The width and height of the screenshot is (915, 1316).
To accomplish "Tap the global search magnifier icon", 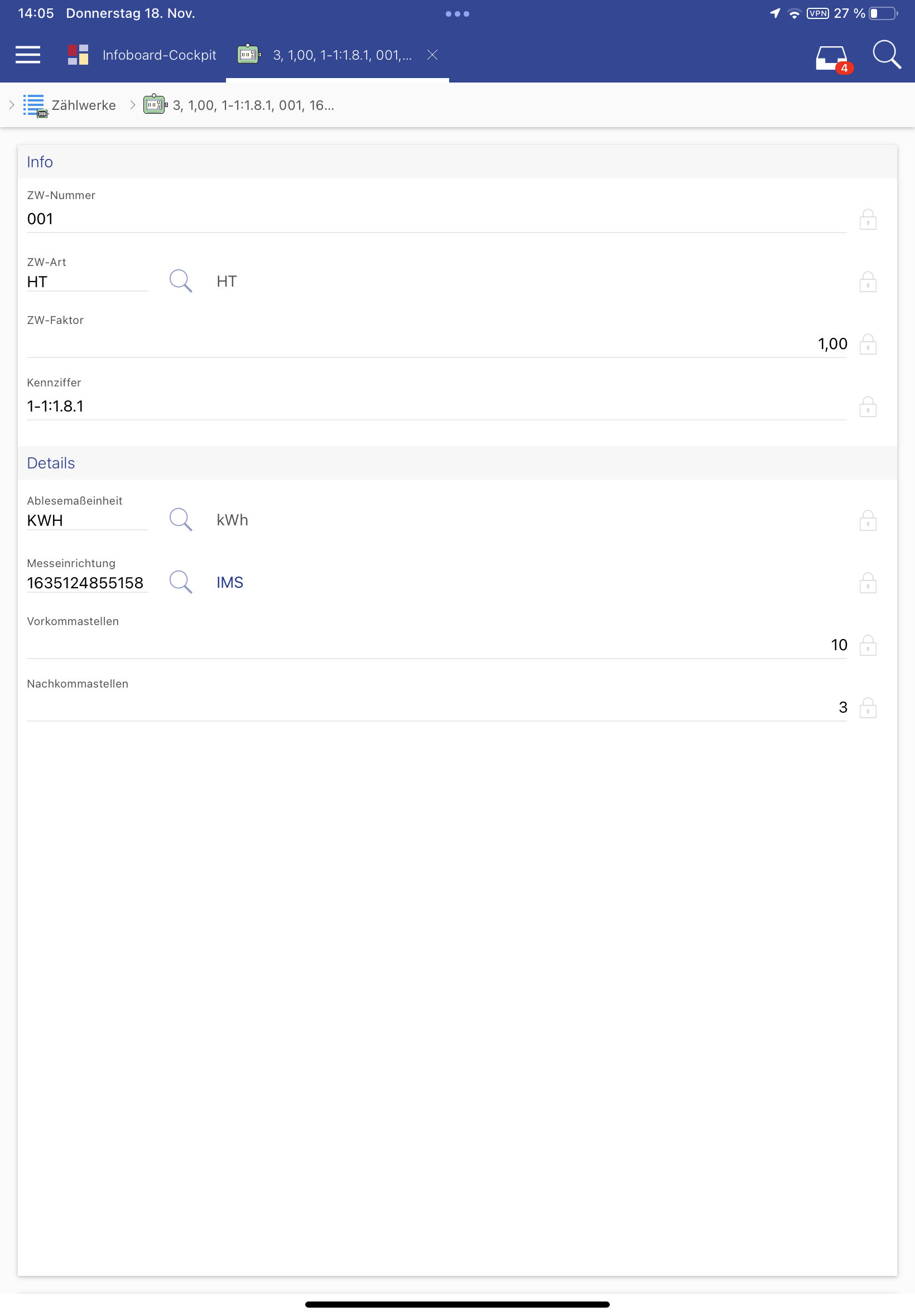I will pos(886,55).
